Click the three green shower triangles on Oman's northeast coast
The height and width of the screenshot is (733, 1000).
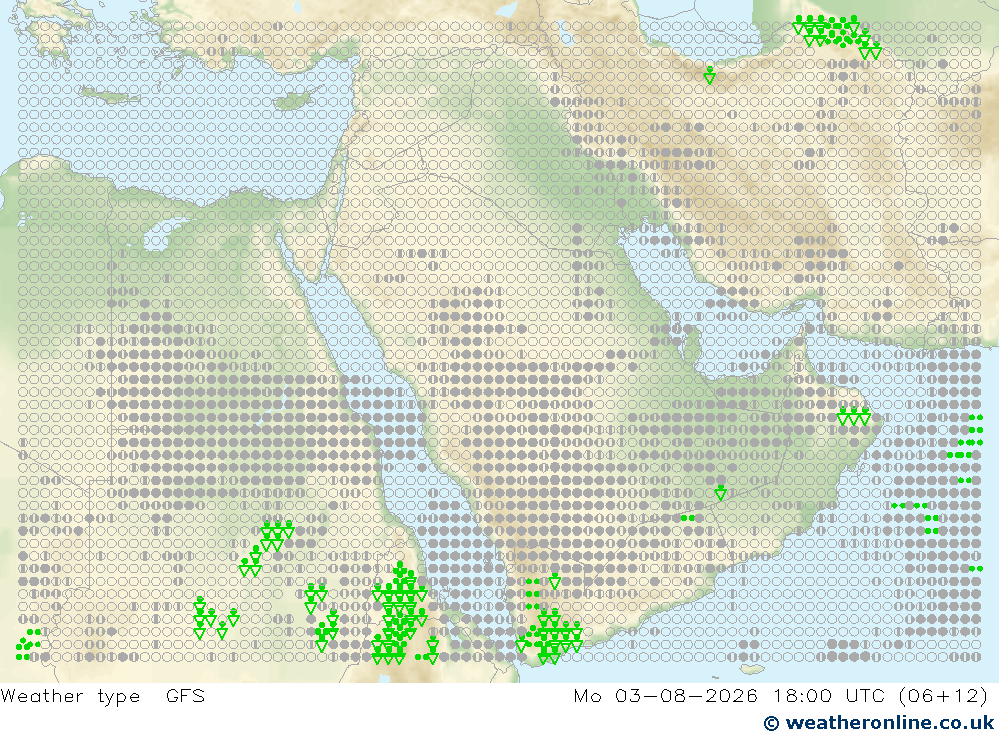click(854, 417)
